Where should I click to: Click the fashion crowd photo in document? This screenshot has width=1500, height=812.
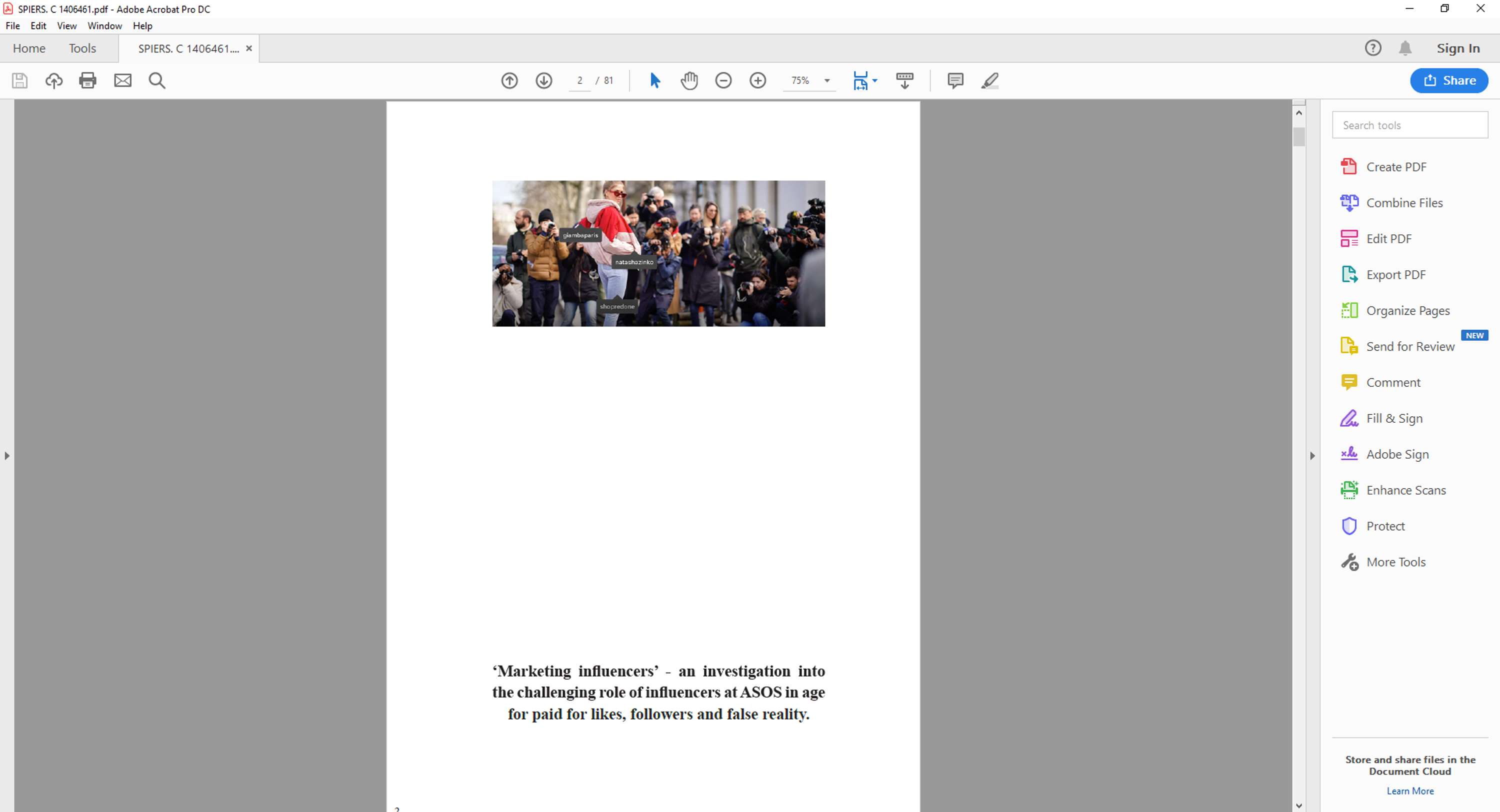click(x=658, y=253)
